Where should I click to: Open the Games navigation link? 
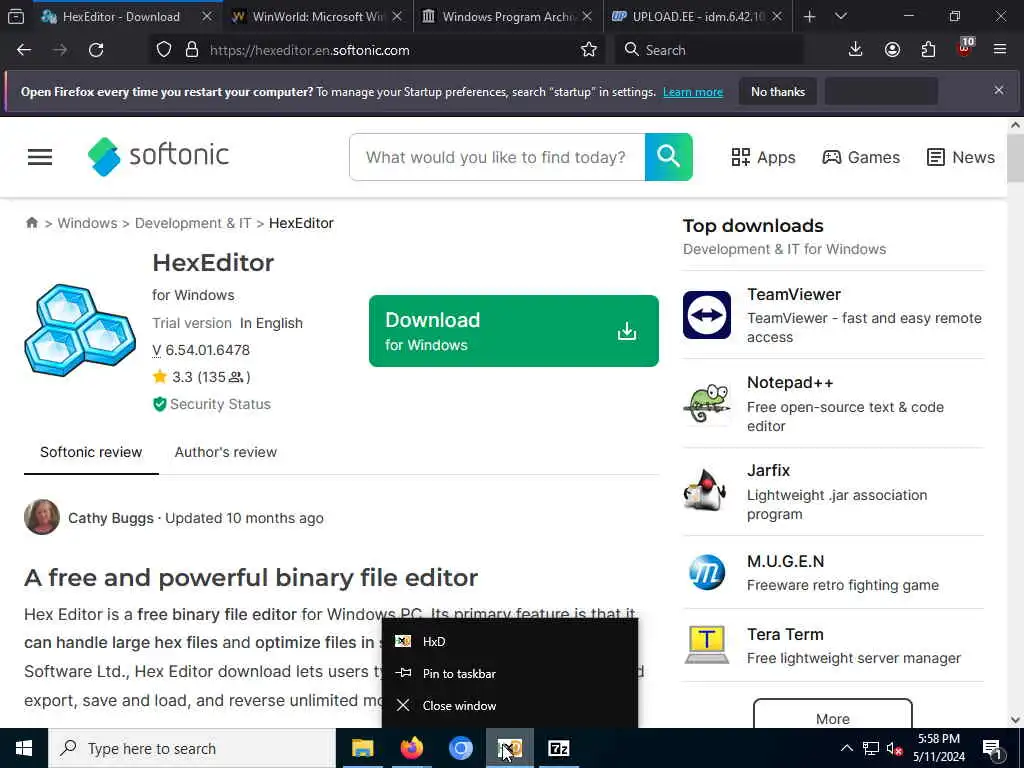861,157
